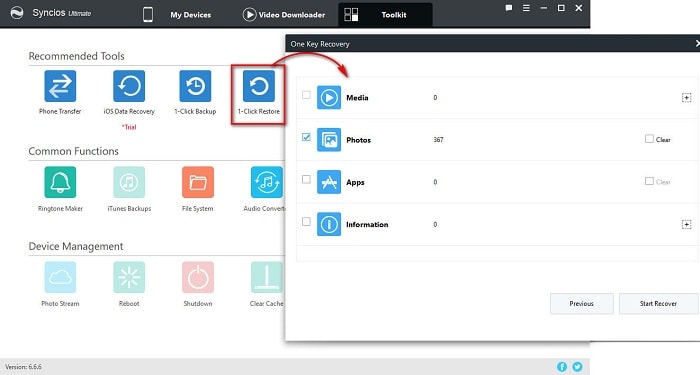Switch to My Devices tab
The image size is (700, 375).
[191, 15]
